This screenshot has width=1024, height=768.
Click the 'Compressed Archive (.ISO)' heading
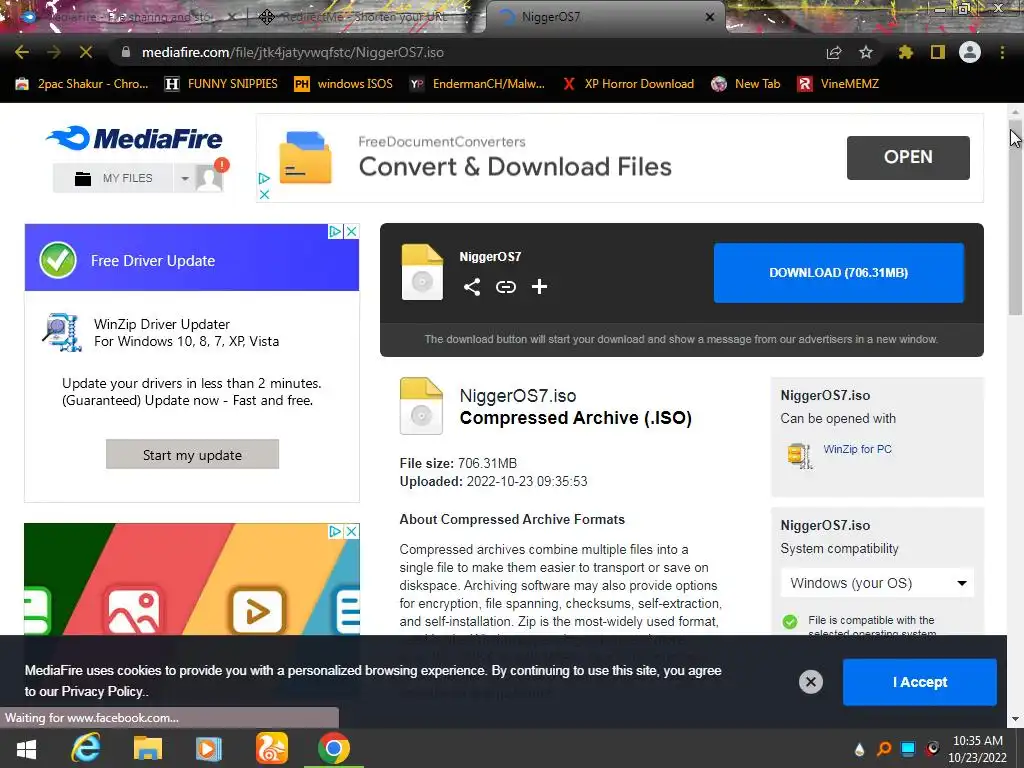point(575,418)
